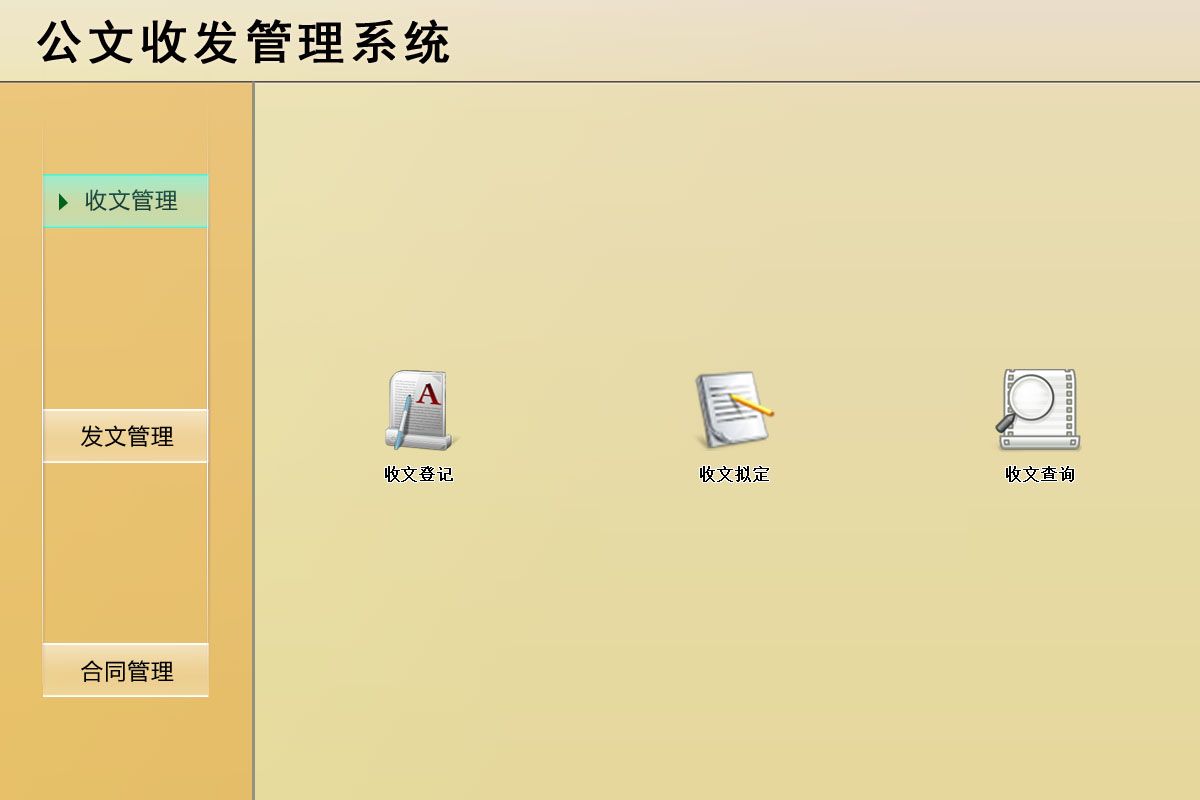The width and height of the screenshot is (1200, 800).
Task: Click the green arrow beside 收文管理
Action: [63, 202]
